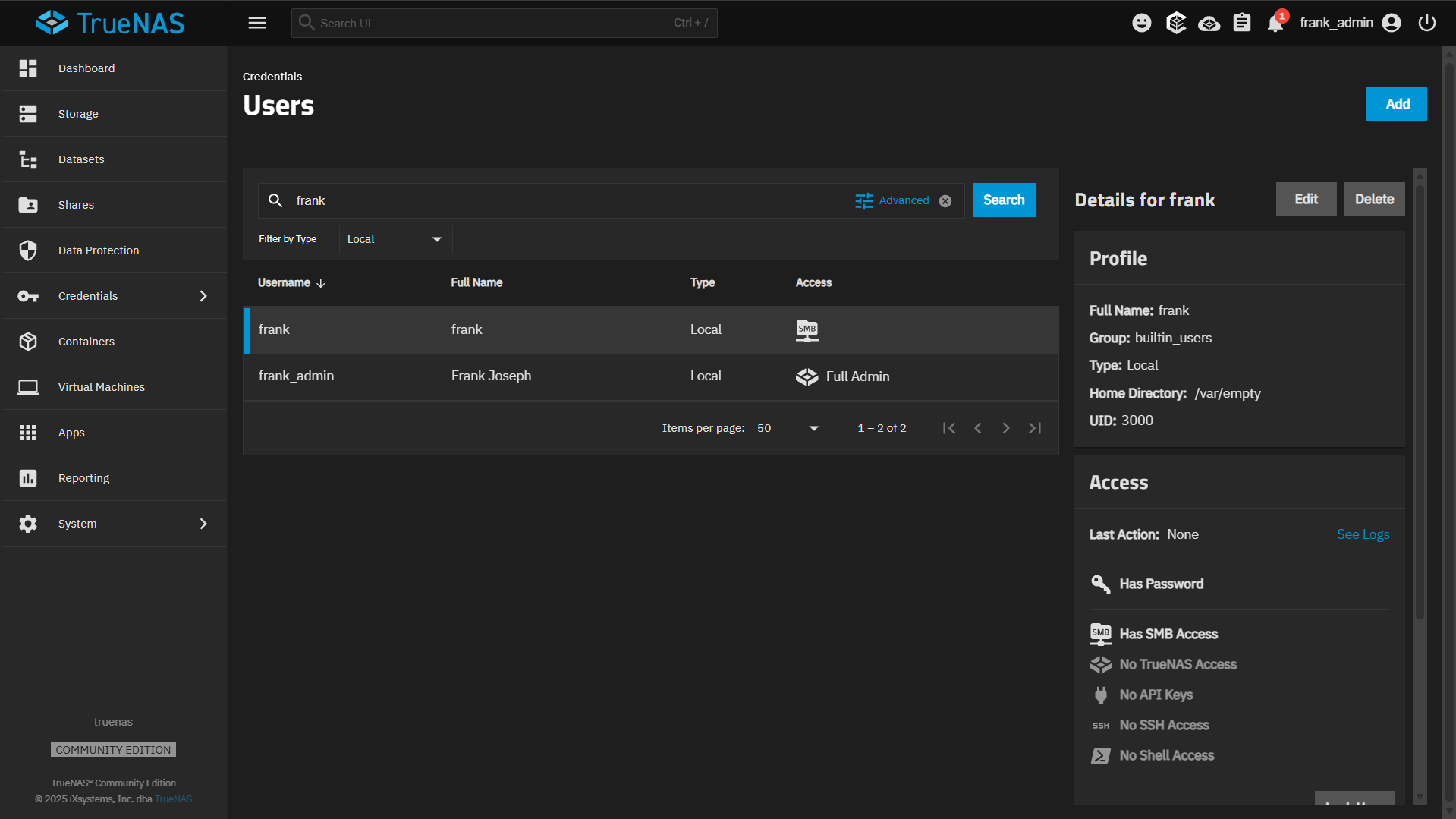Go to the next page
This screenshot has width=1456, height=819.
pyautogui.click(x=1006, y=428)
